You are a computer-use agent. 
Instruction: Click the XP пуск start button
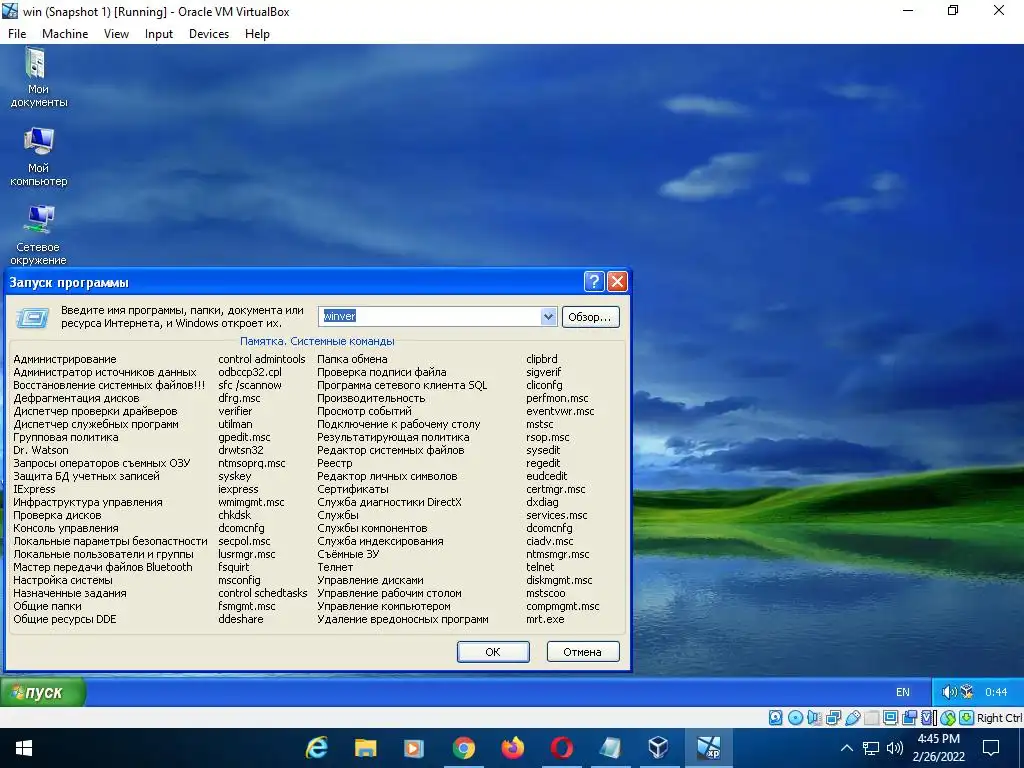42,692
